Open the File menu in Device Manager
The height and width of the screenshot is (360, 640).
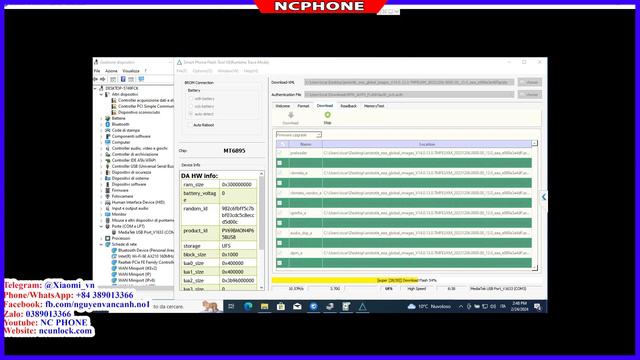(97, 71)
